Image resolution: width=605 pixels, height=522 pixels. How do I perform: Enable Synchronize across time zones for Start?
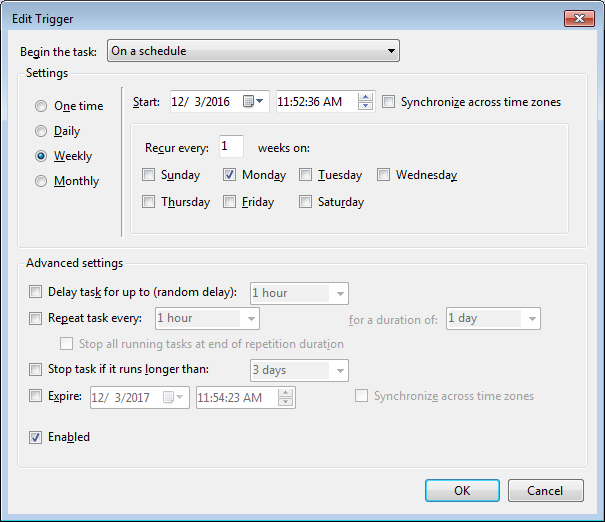(388, 102)
